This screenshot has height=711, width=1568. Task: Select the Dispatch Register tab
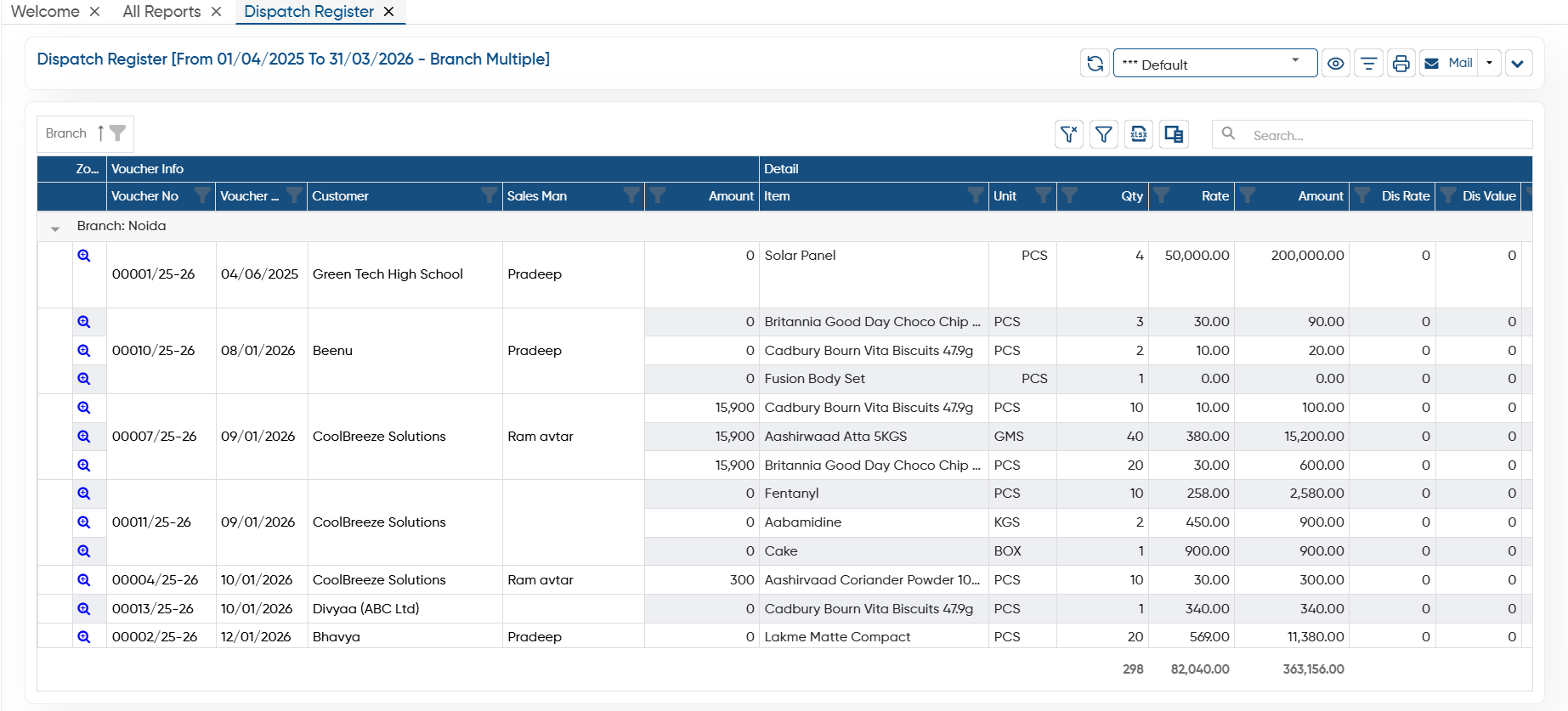tap(309, 12)
